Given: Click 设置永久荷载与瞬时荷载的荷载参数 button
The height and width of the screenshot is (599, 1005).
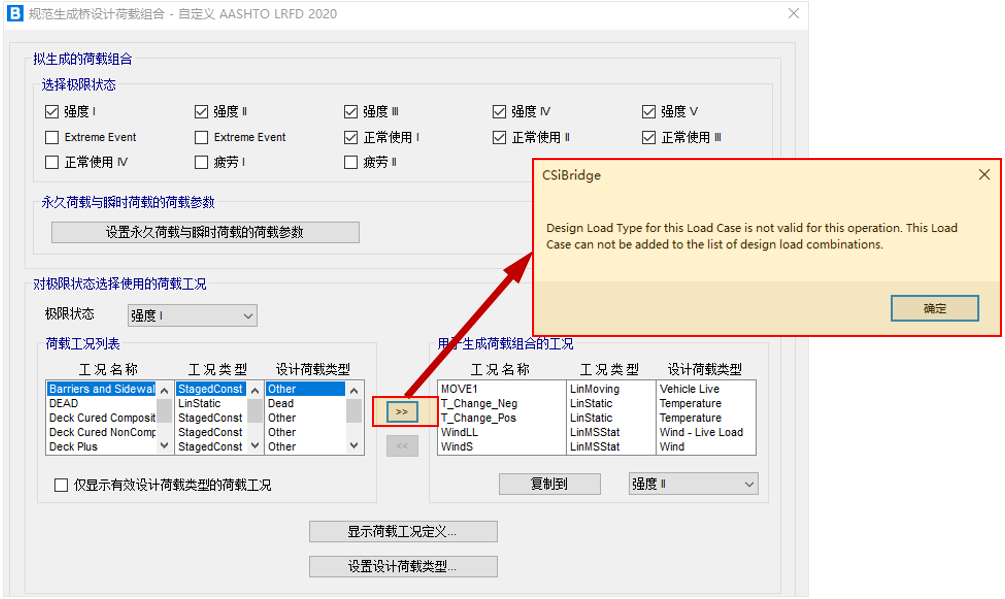Looking at the screenshot, I should (x=205, y=232).
